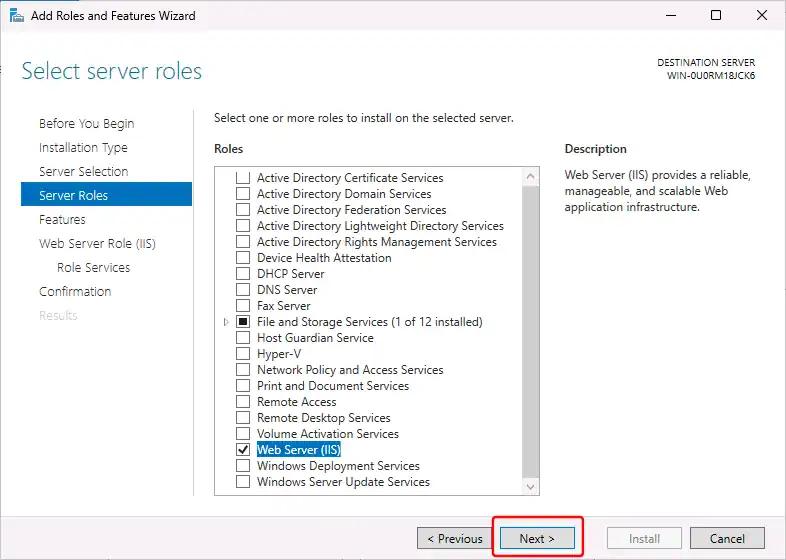Check the DNS Server role
The width and height of the screenshot is (786, 560).
[242, 290]
